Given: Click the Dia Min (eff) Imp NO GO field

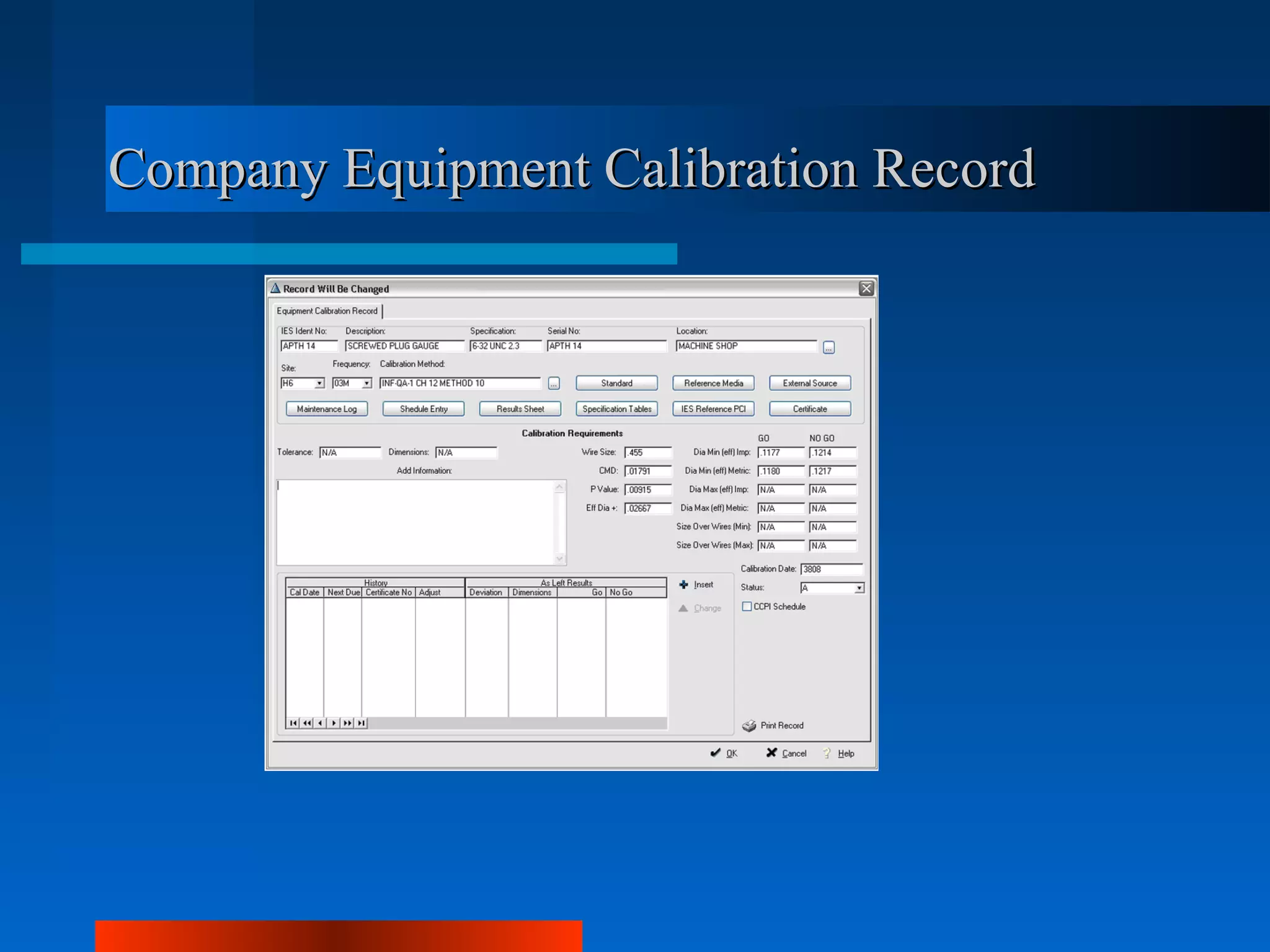Looking at the screenshot, I should pyautogui.click(x=833, y=452).
